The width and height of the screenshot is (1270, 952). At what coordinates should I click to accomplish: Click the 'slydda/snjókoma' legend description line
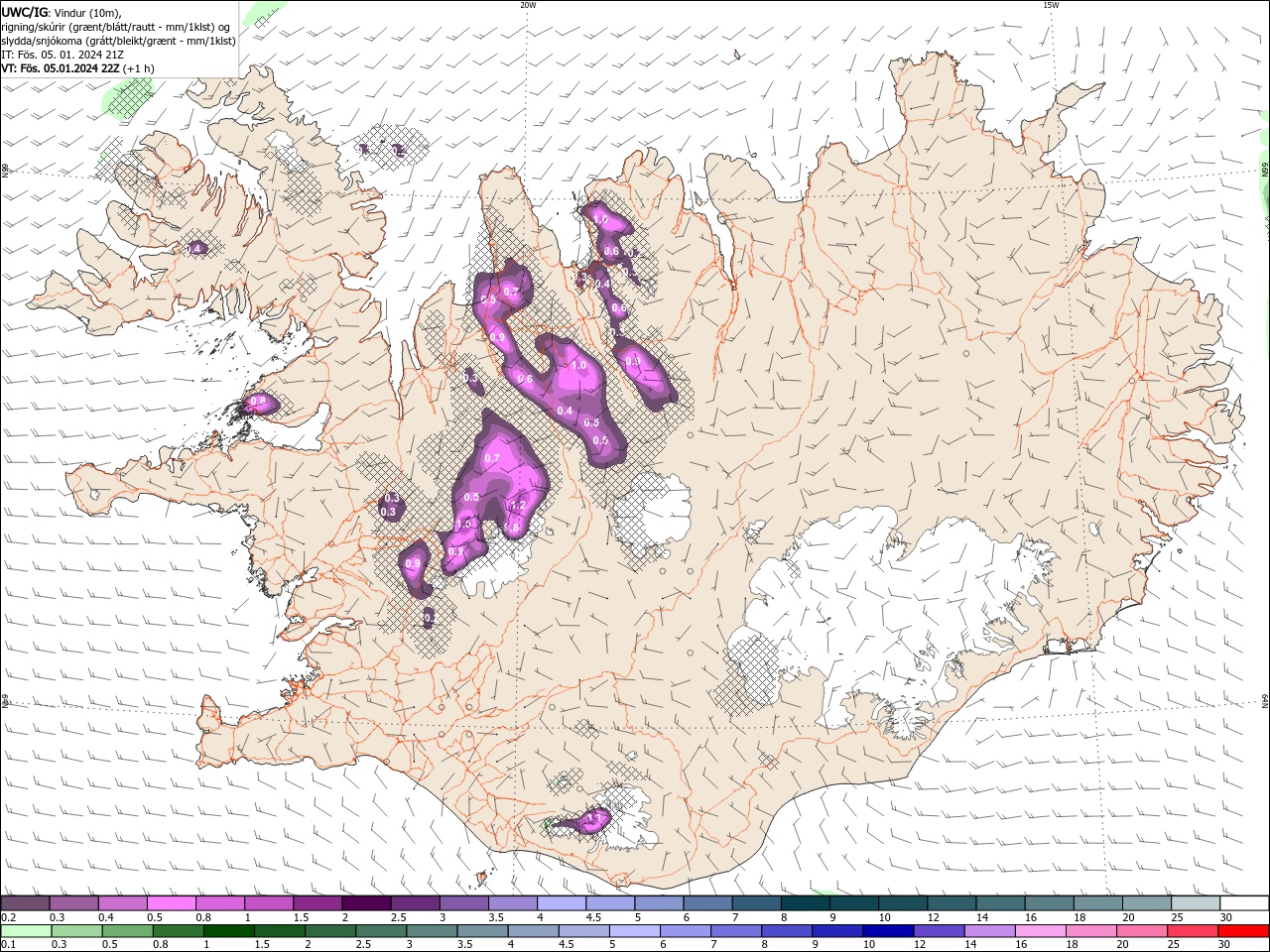[118, 41]
